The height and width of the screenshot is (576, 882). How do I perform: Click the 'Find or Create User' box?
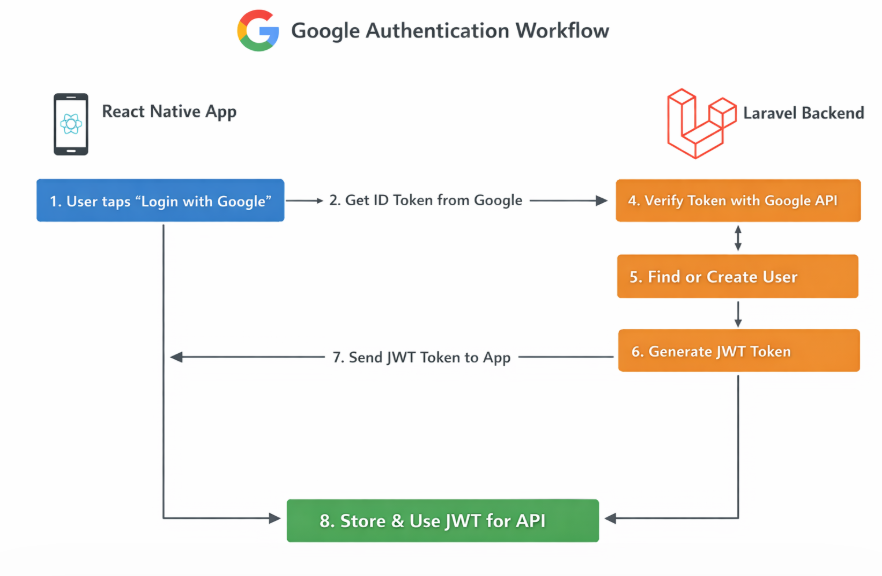[737, 276]
